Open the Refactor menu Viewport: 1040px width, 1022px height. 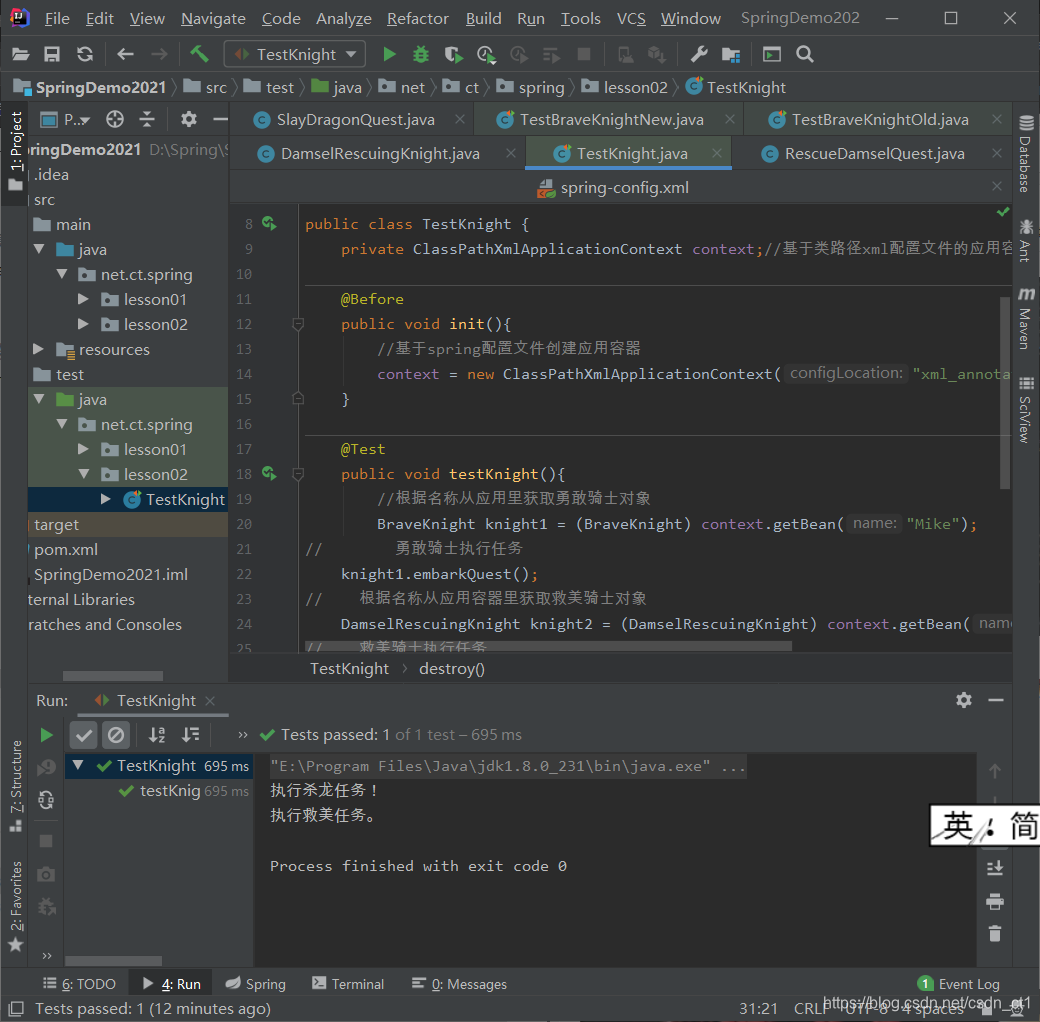coord(417,19)
